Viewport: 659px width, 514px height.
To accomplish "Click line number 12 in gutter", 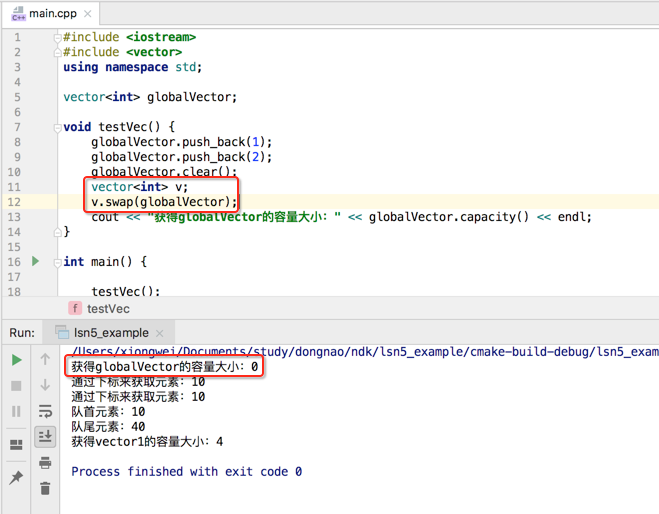I will point(14,202).
